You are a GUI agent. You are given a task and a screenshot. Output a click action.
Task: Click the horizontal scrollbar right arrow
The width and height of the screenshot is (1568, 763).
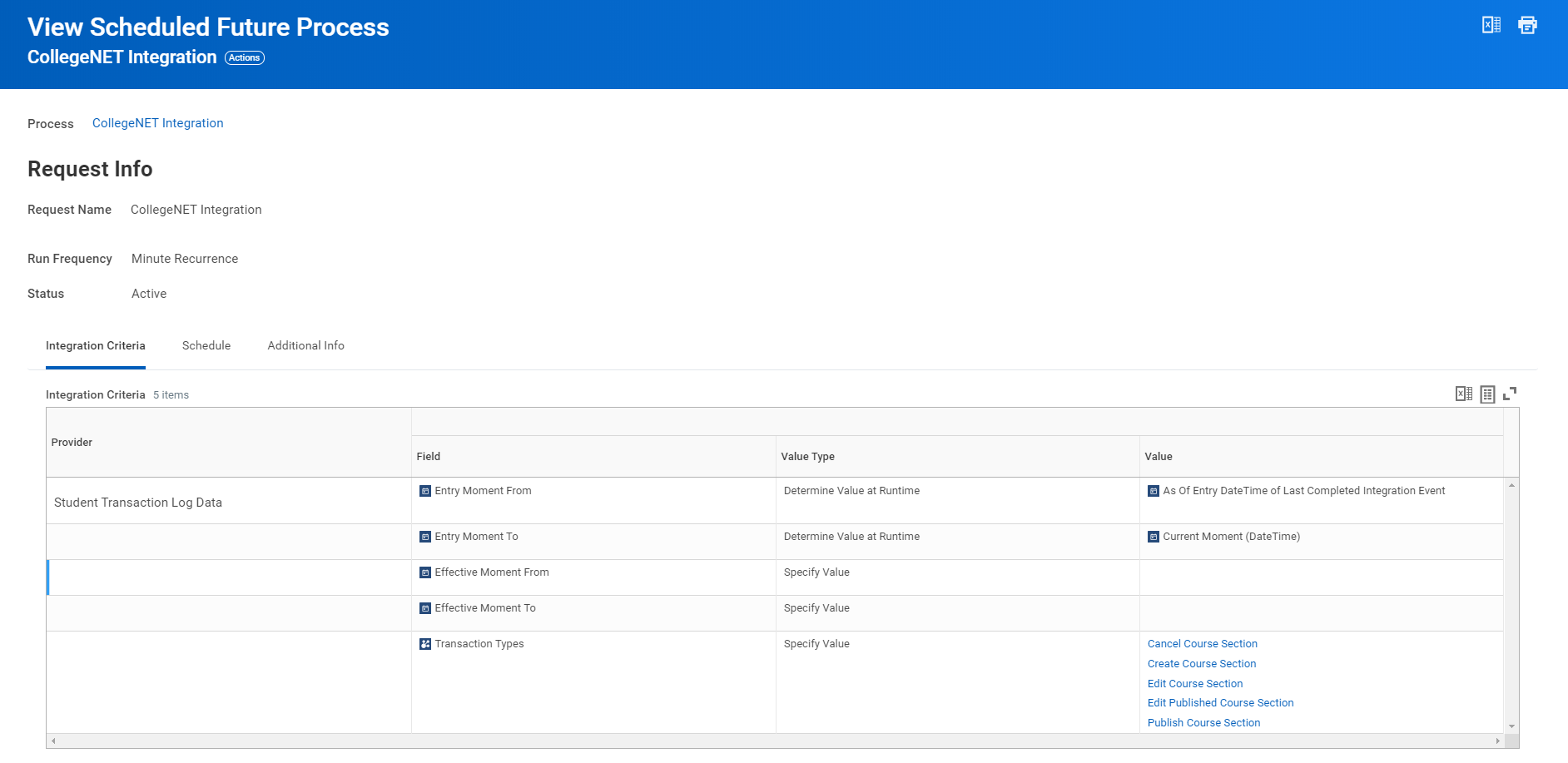coord(1497,741)
